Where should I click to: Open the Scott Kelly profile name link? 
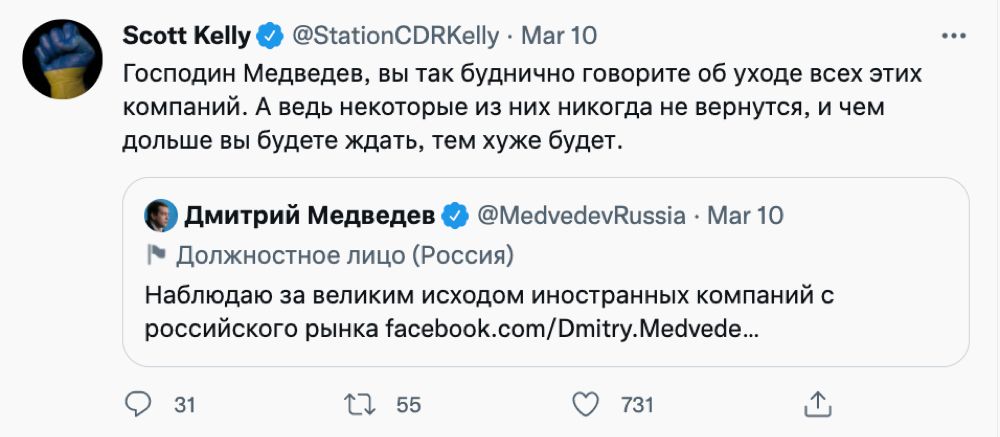click(x=186, y=36)
